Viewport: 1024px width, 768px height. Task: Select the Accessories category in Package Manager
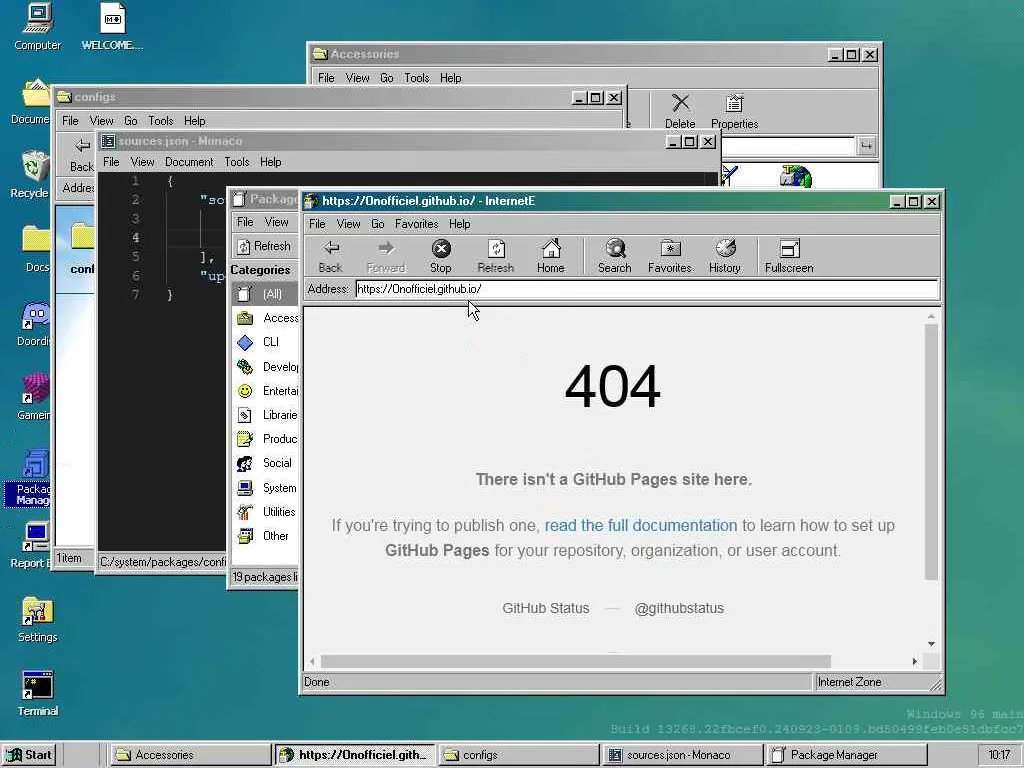pyautogui.click(x=265, y=318)
